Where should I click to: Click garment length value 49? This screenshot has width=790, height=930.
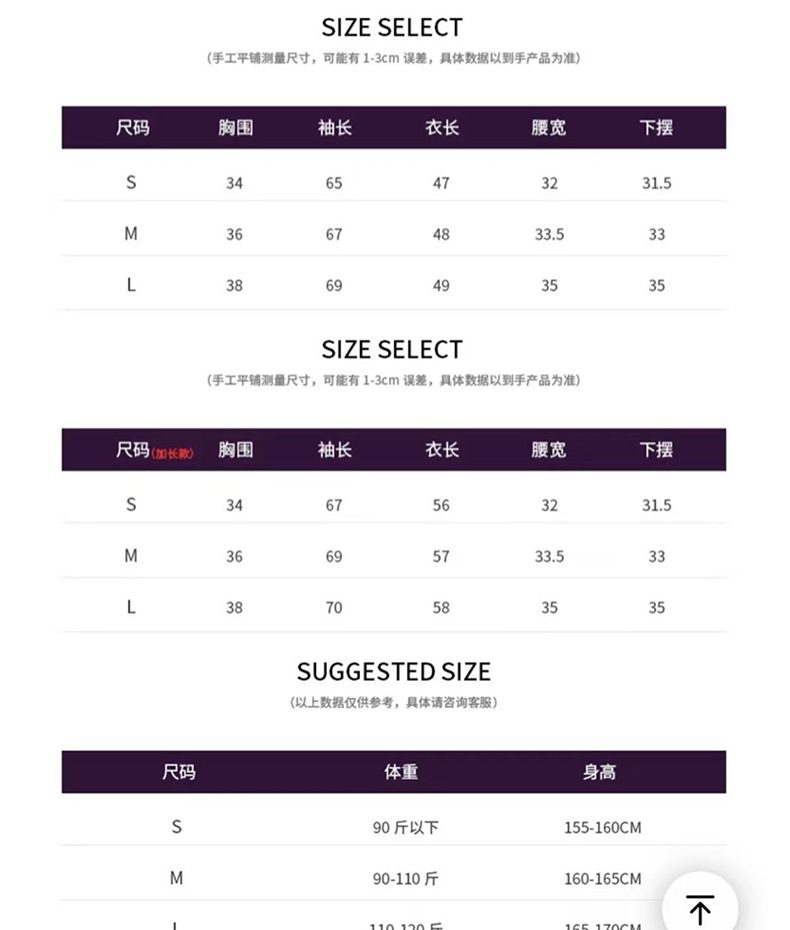click(x=441, y=285)
